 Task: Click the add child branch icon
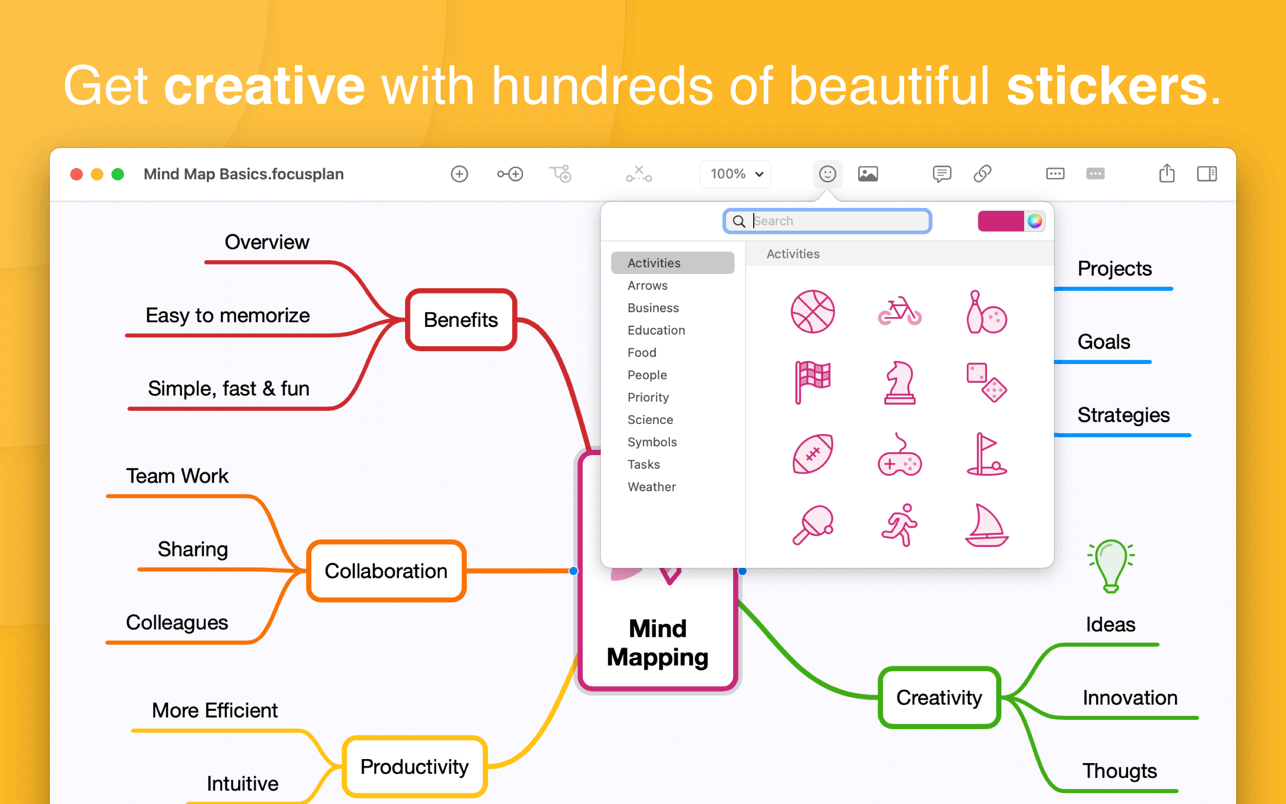pos(561,174)
